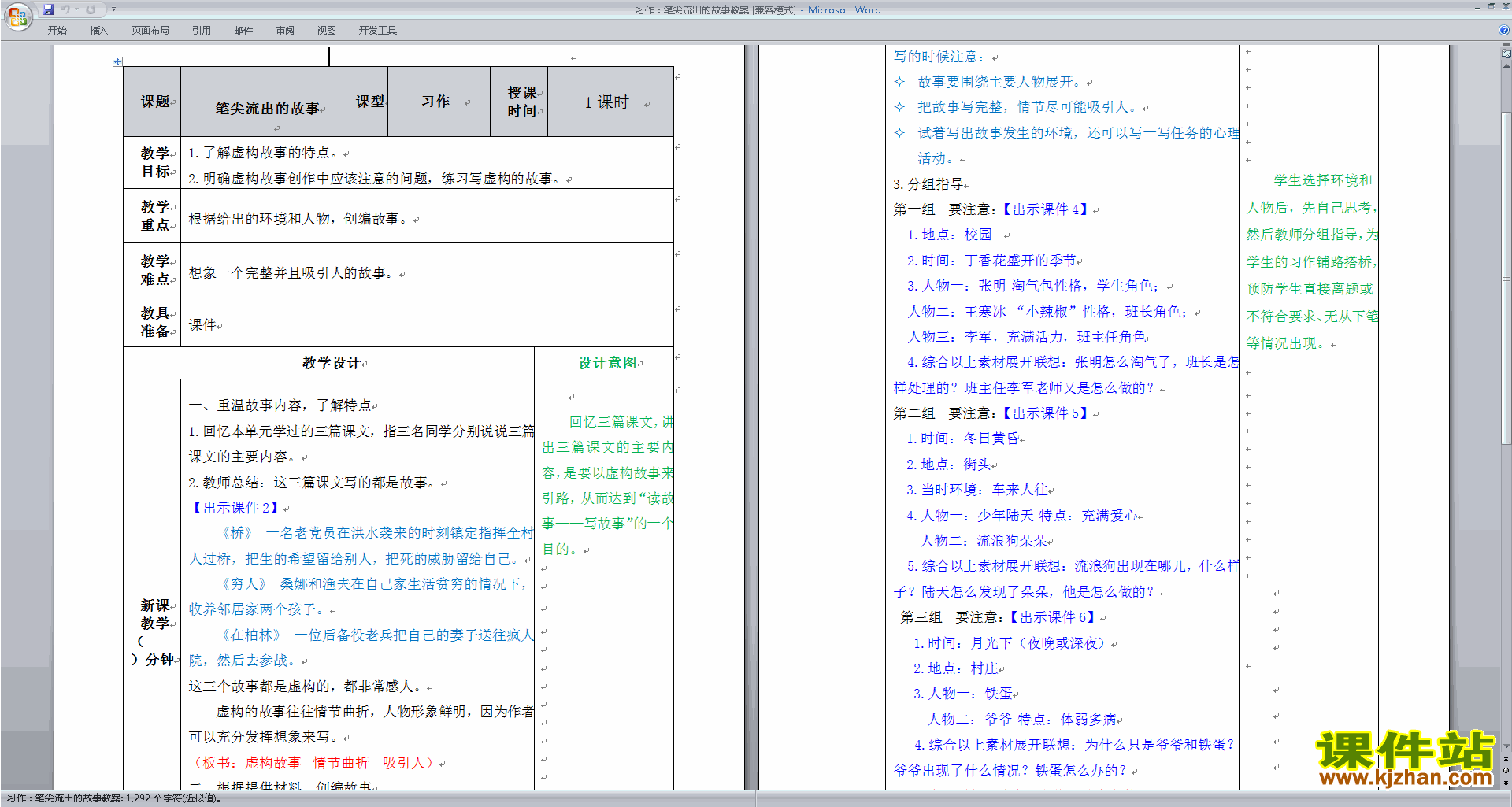Customize the Quick Access Toolbar
Viewport: 1512px width, 807px height.
point(113,9)
